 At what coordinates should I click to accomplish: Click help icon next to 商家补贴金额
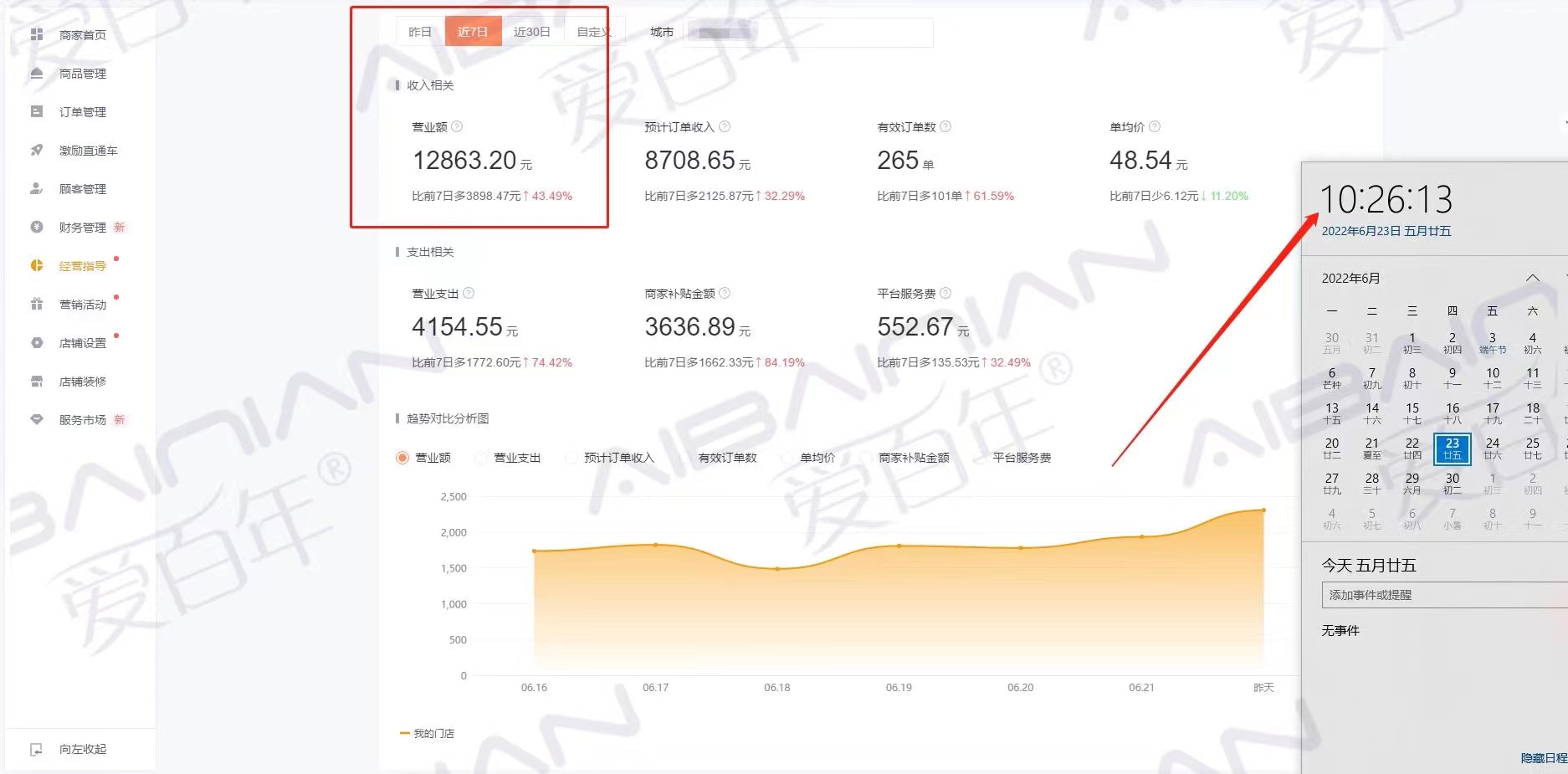(725, 293)
